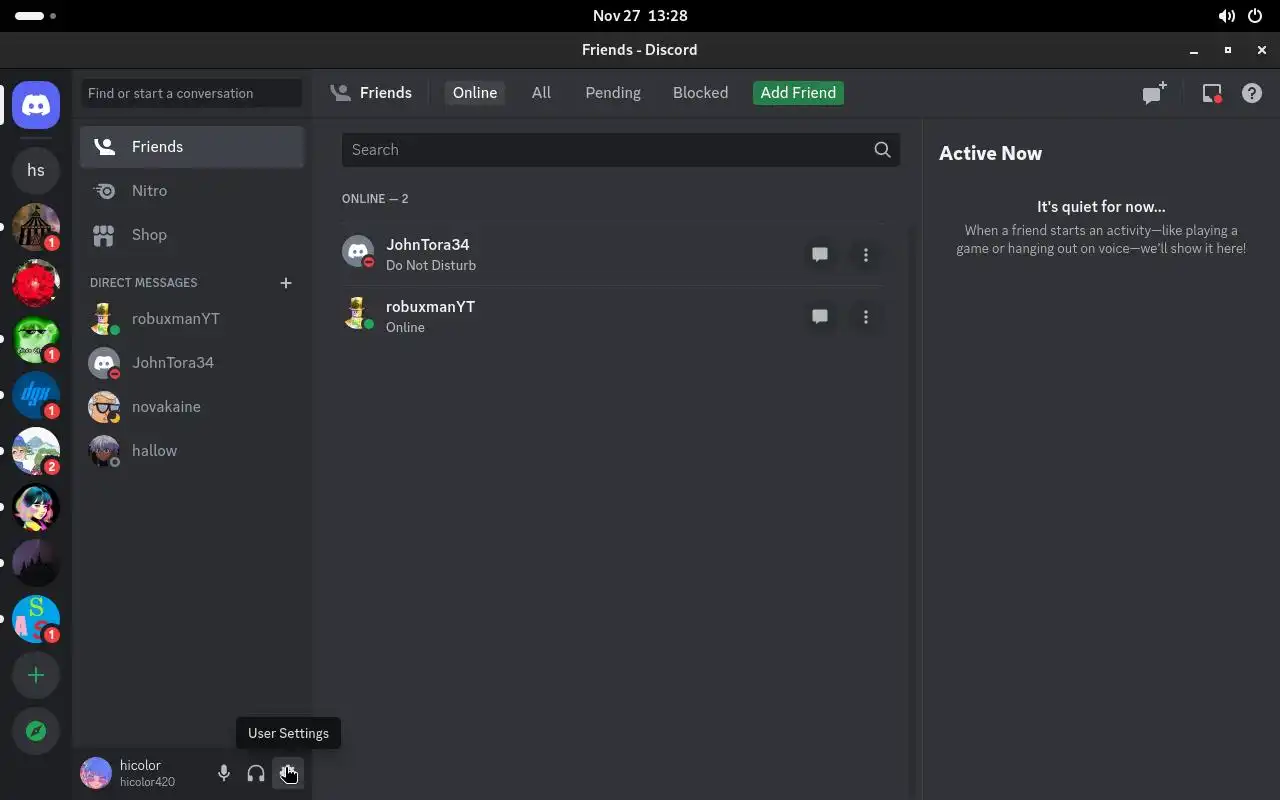
Task: Open the 'hs' server icon
Action: click(36, 170)
